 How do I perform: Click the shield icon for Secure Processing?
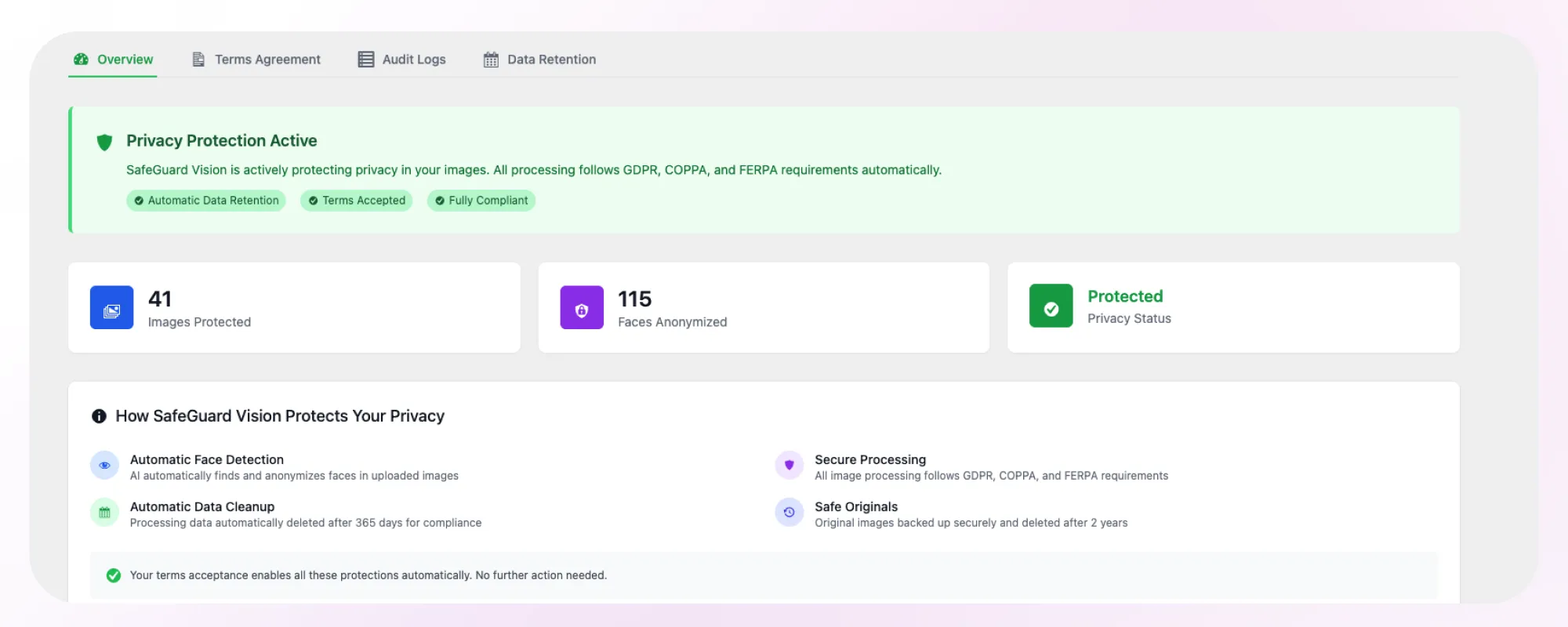point(789,466)
